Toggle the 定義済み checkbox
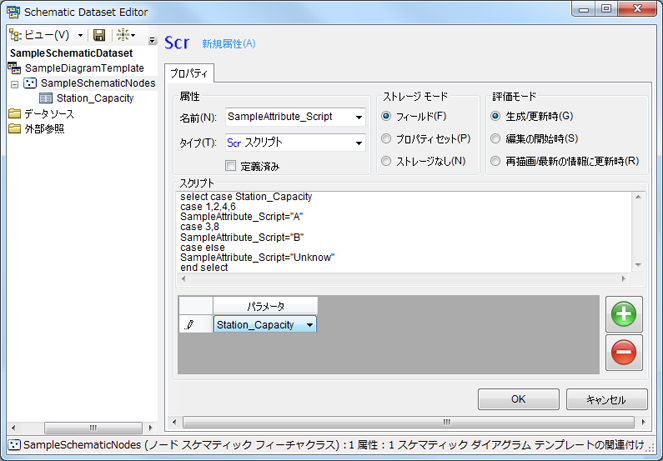This screenshot has width=663, height=461. 231,166
